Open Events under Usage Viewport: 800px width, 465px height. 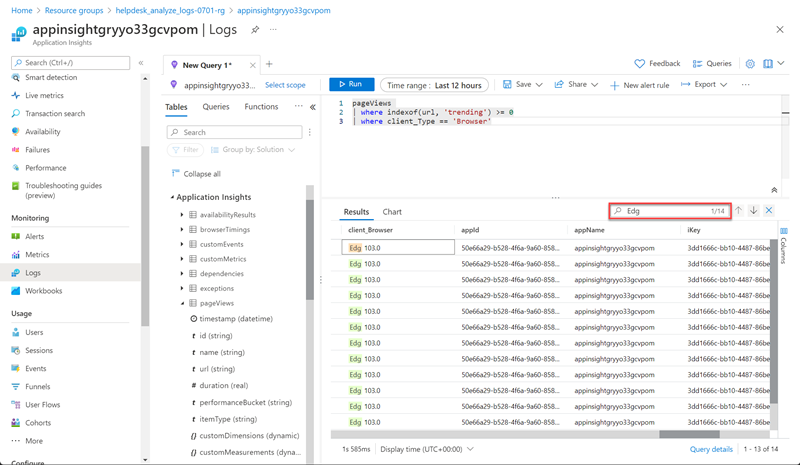pos(36,369)
